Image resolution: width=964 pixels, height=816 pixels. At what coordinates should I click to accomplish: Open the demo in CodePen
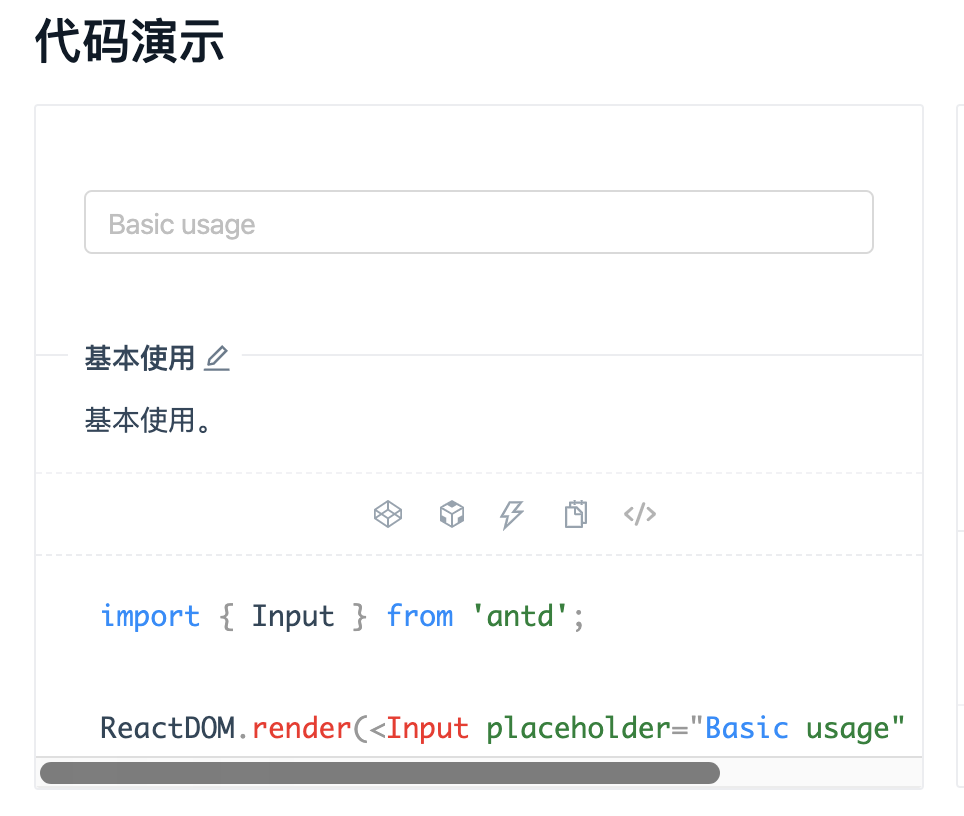pos(388,515)
